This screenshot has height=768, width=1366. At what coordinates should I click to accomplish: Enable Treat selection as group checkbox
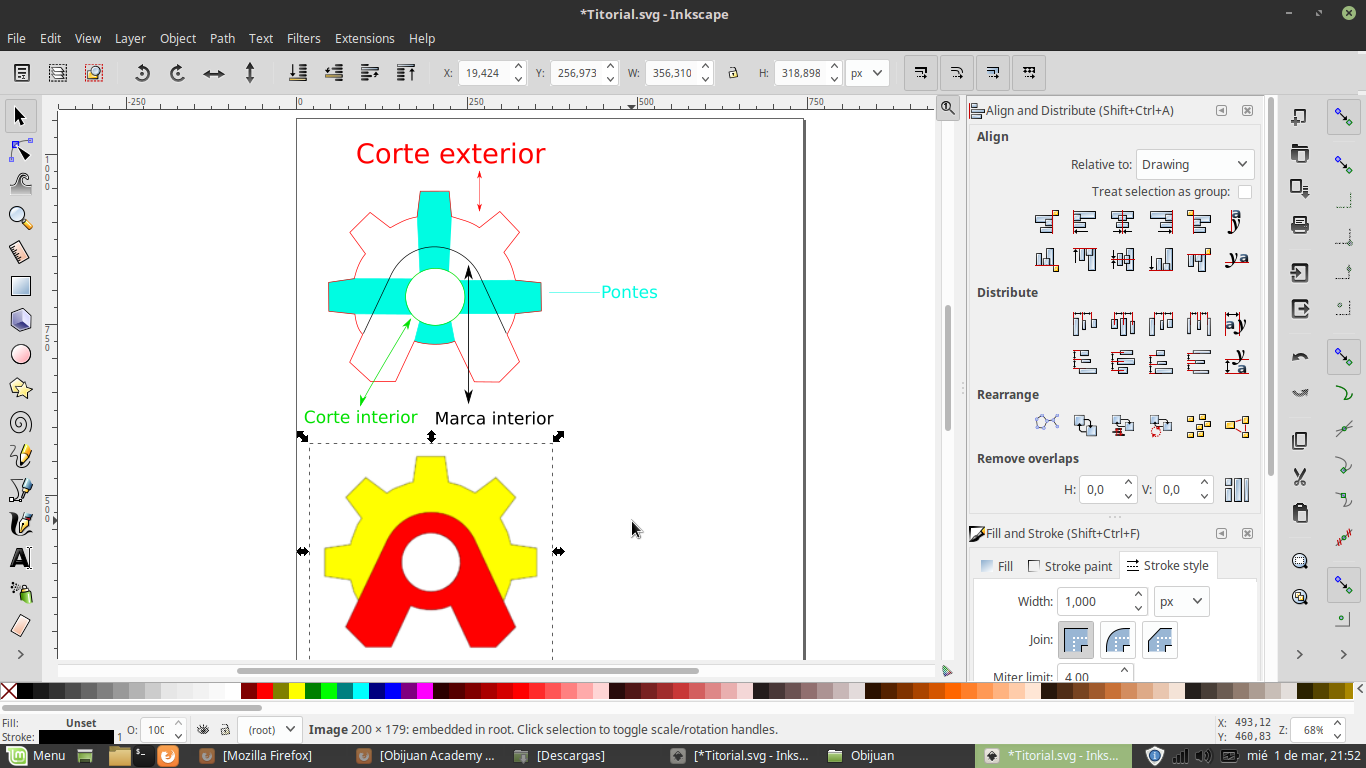coord(1244,192)
